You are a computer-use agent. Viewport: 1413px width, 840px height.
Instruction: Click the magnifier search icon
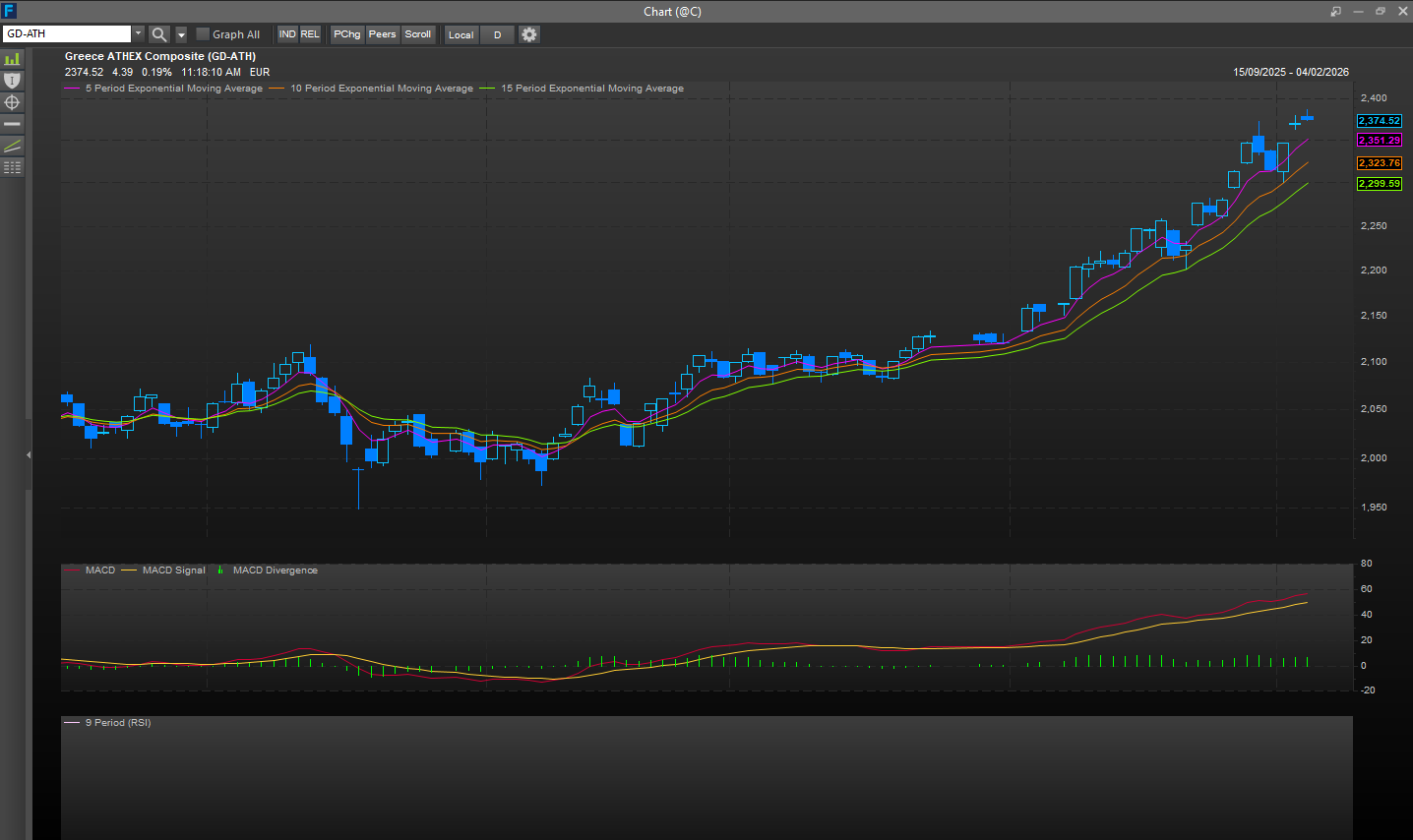[159, 34]
